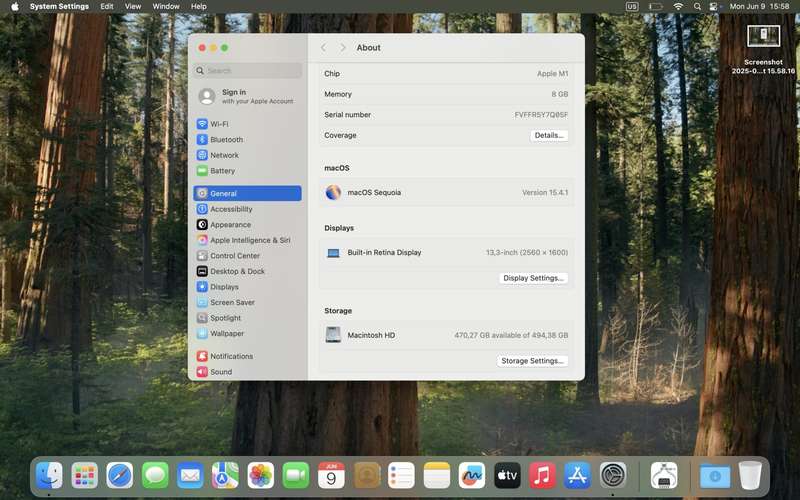Select General in the sidebar
Image resolution: width=800 pixels, height=500 pixels.
(x=247, y=193)
